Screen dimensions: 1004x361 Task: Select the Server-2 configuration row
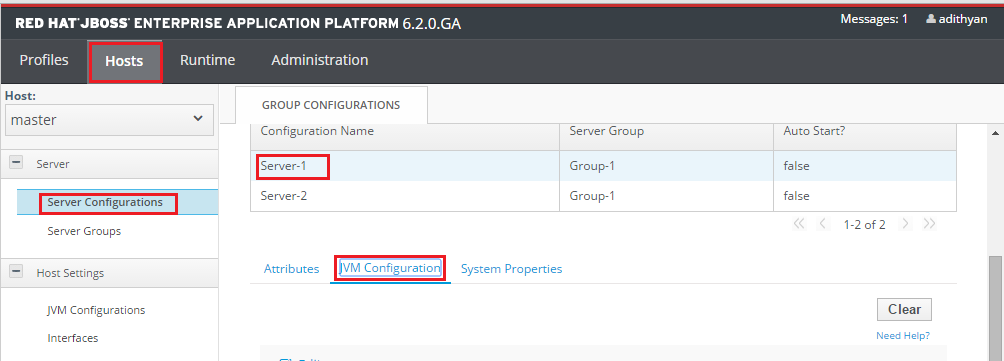(603, 196)
